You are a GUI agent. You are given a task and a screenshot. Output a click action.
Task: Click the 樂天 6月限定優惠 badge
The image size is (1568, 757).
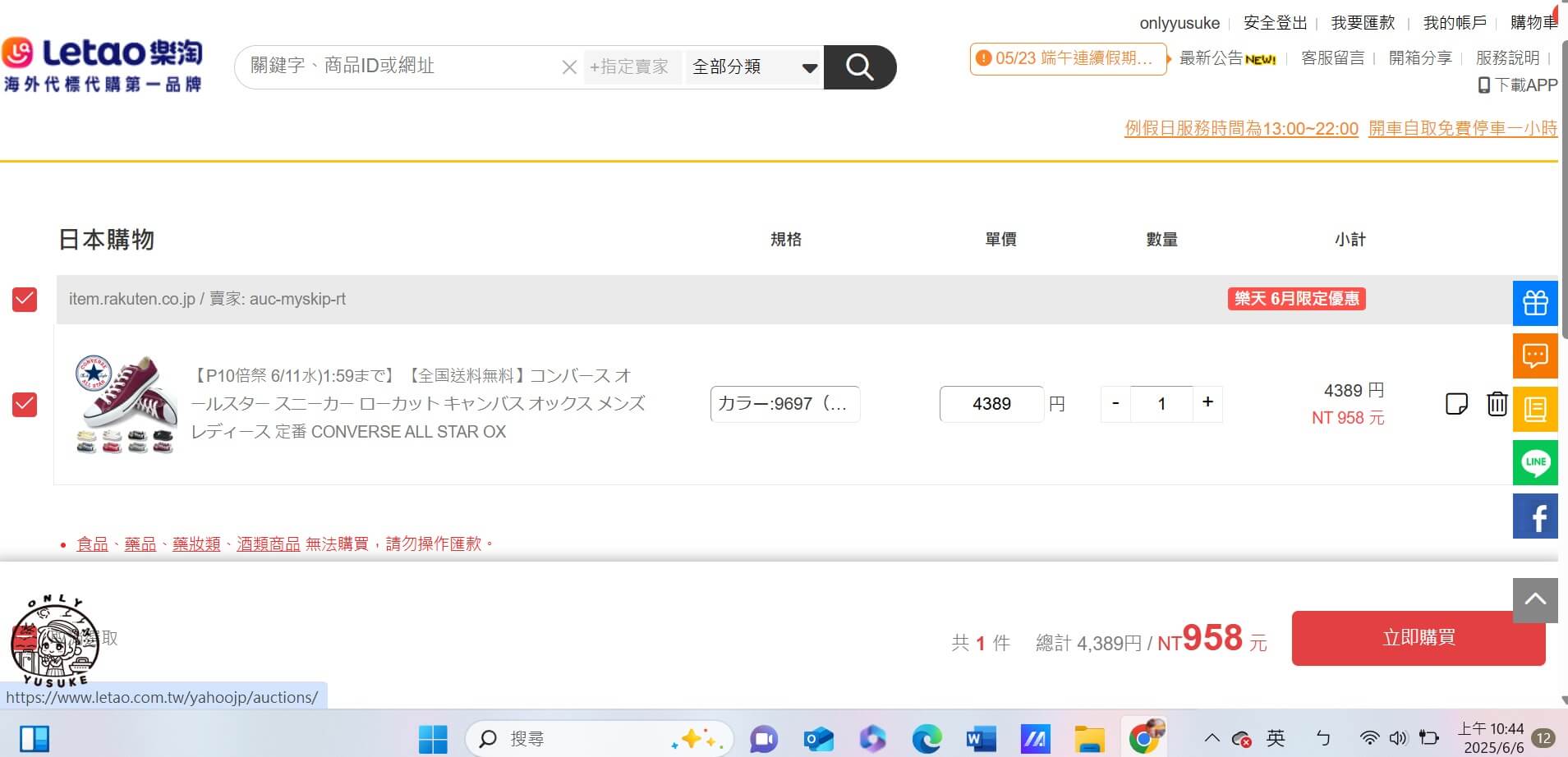1296,299
